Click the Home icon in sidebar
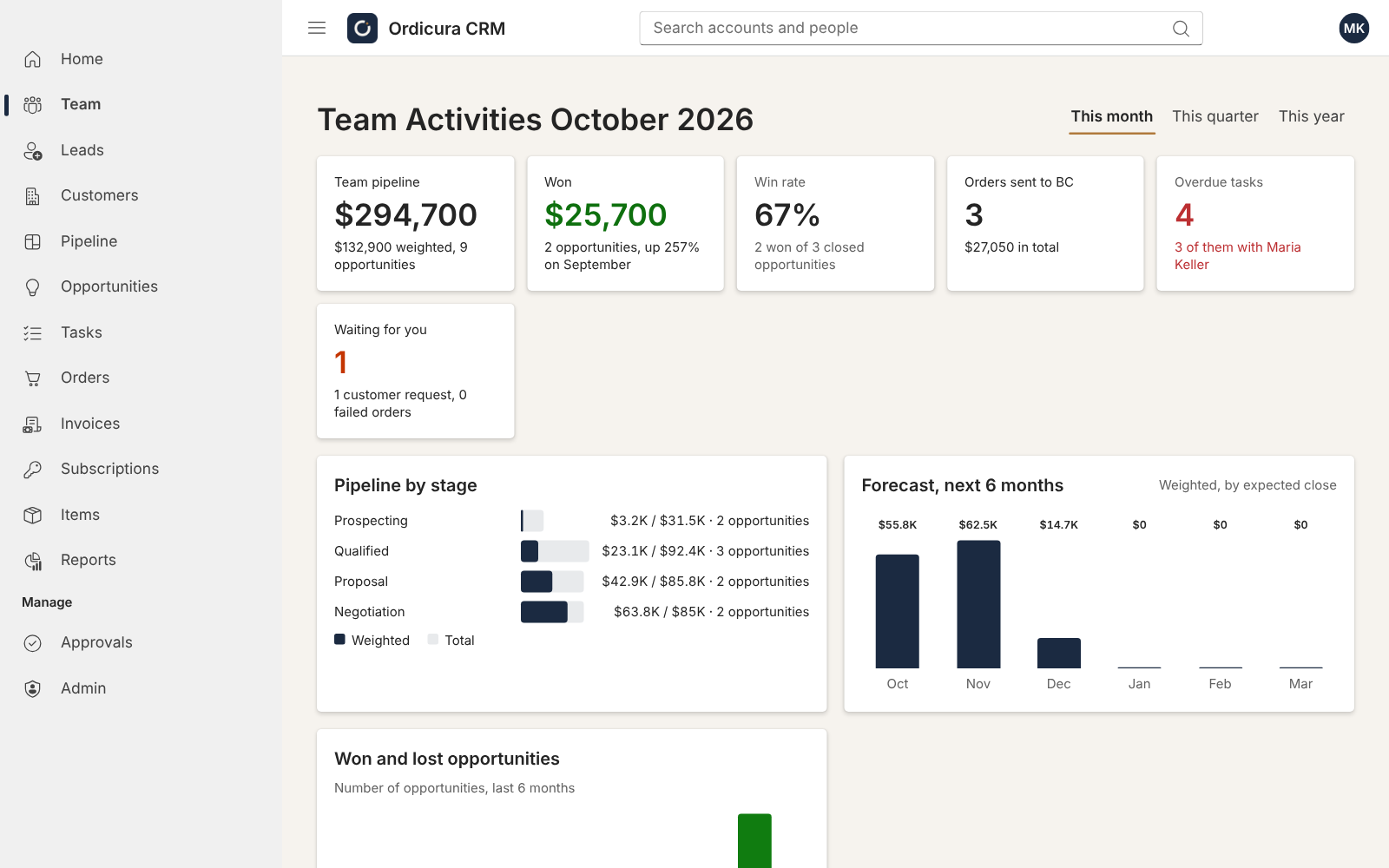Image resolution: width=1389 pixels, height=868 pixels. [x=33, y=59]
